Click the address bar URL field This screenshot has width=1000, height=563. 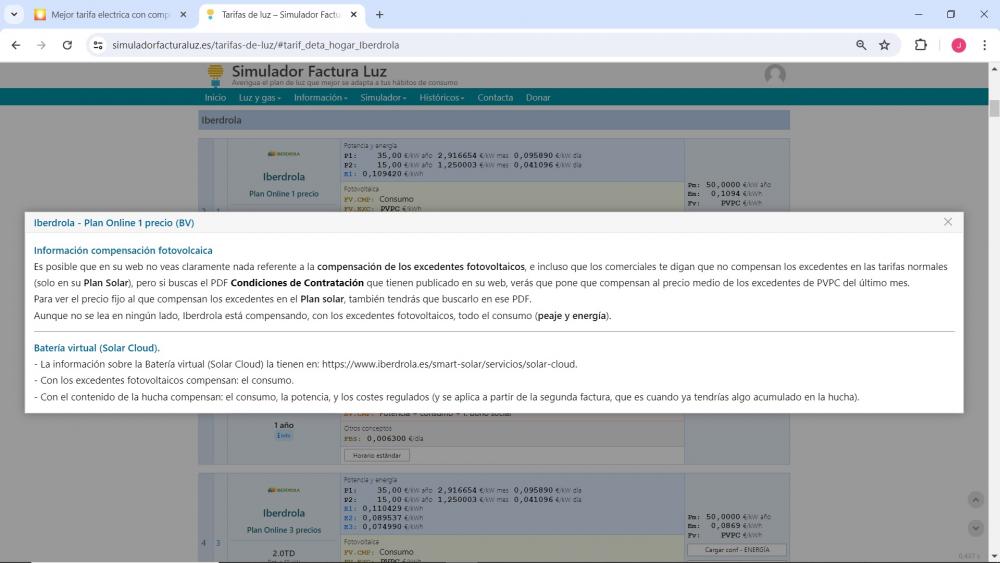click(472, 45)
